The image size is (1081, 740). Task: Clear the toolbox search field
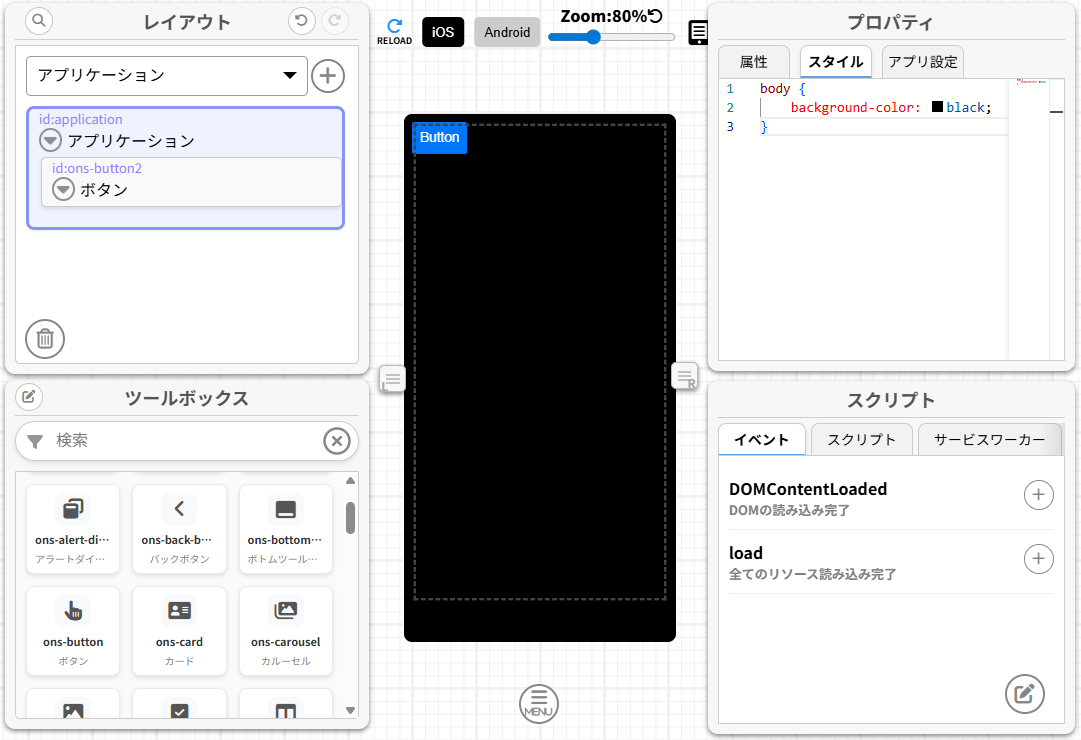(337, 441)
